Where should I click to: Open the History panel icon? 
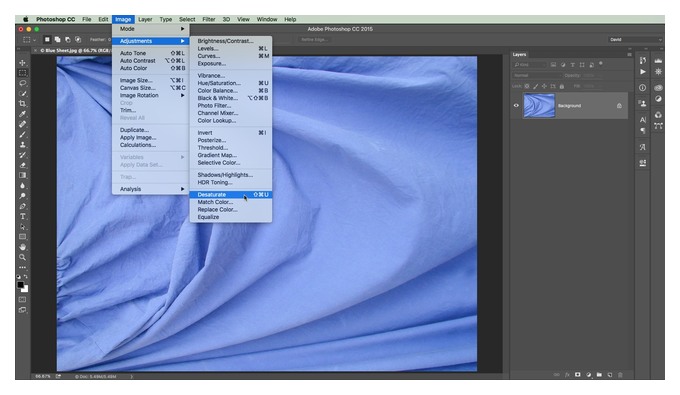click(643, 60)
